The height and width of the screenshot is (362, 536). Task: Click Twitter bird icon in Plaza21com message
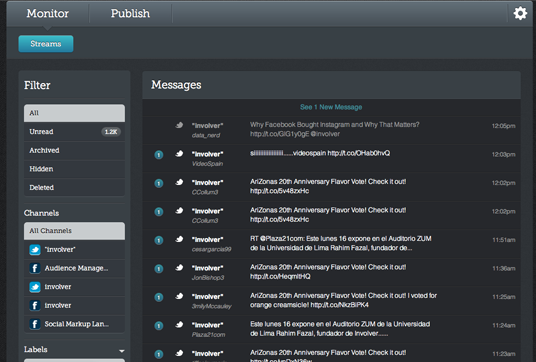tap(179, 324)
